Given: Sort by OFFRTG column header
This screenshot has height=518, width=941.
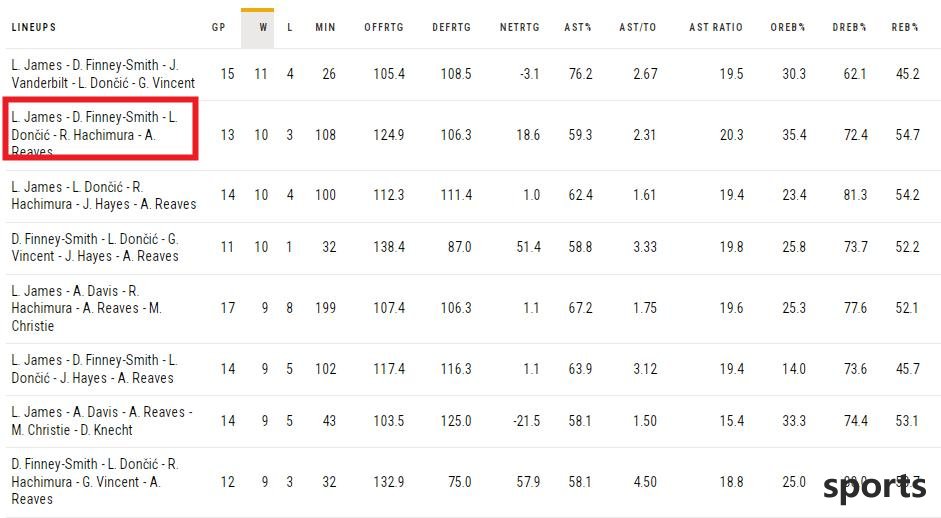Looking at the screenshot, I should 384,28.
